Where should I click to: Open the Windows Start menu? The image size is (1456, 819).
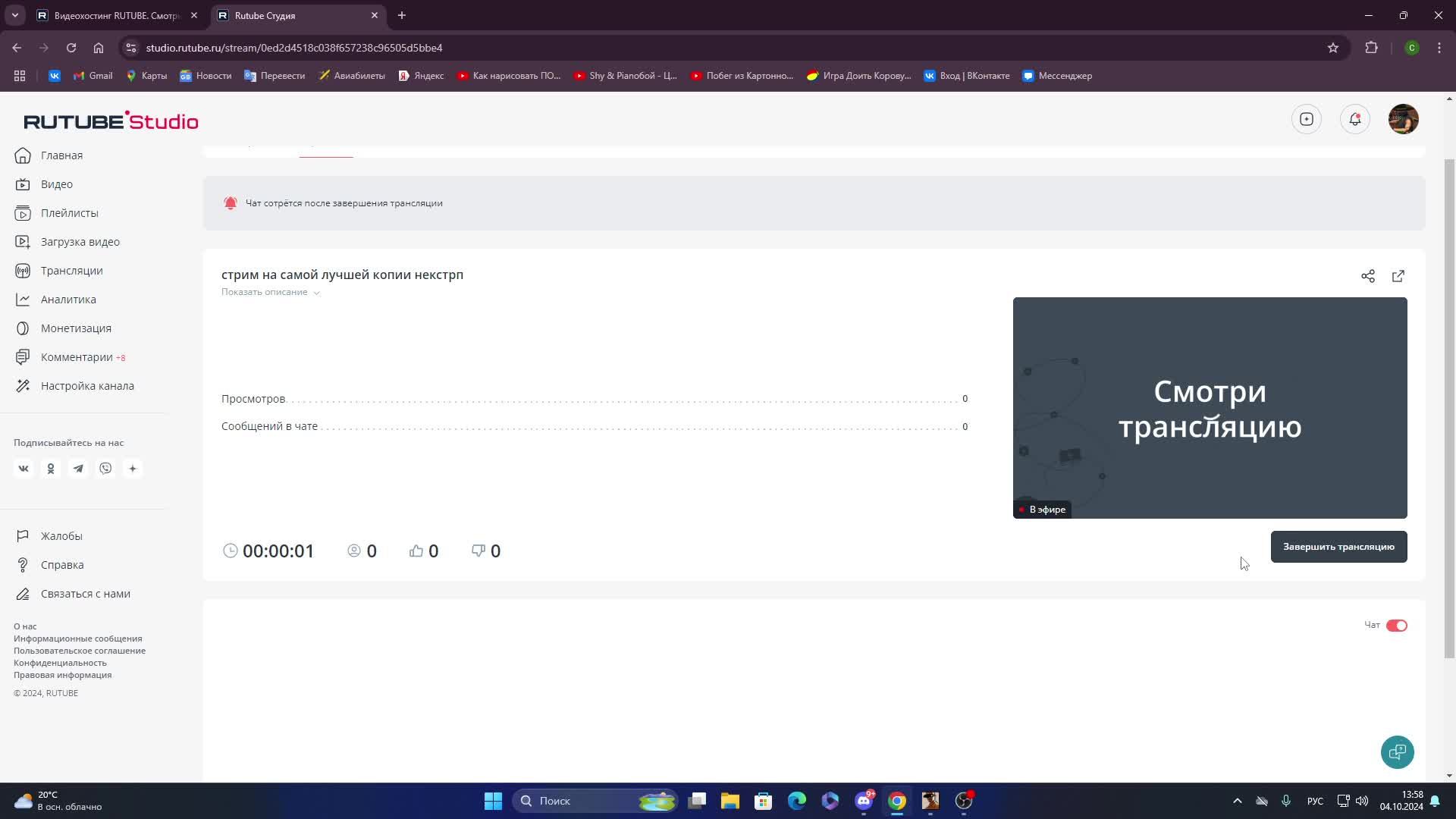tap(493, 801)
